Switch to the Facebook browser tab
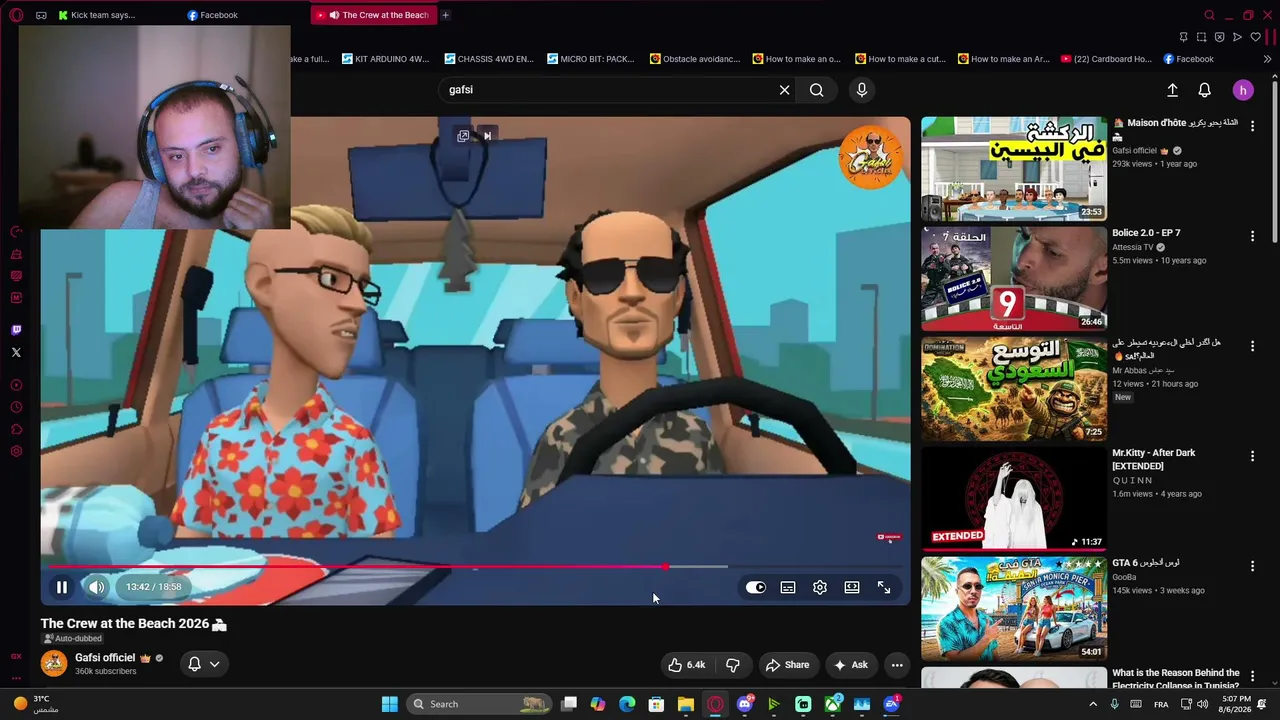 [212, 15]
